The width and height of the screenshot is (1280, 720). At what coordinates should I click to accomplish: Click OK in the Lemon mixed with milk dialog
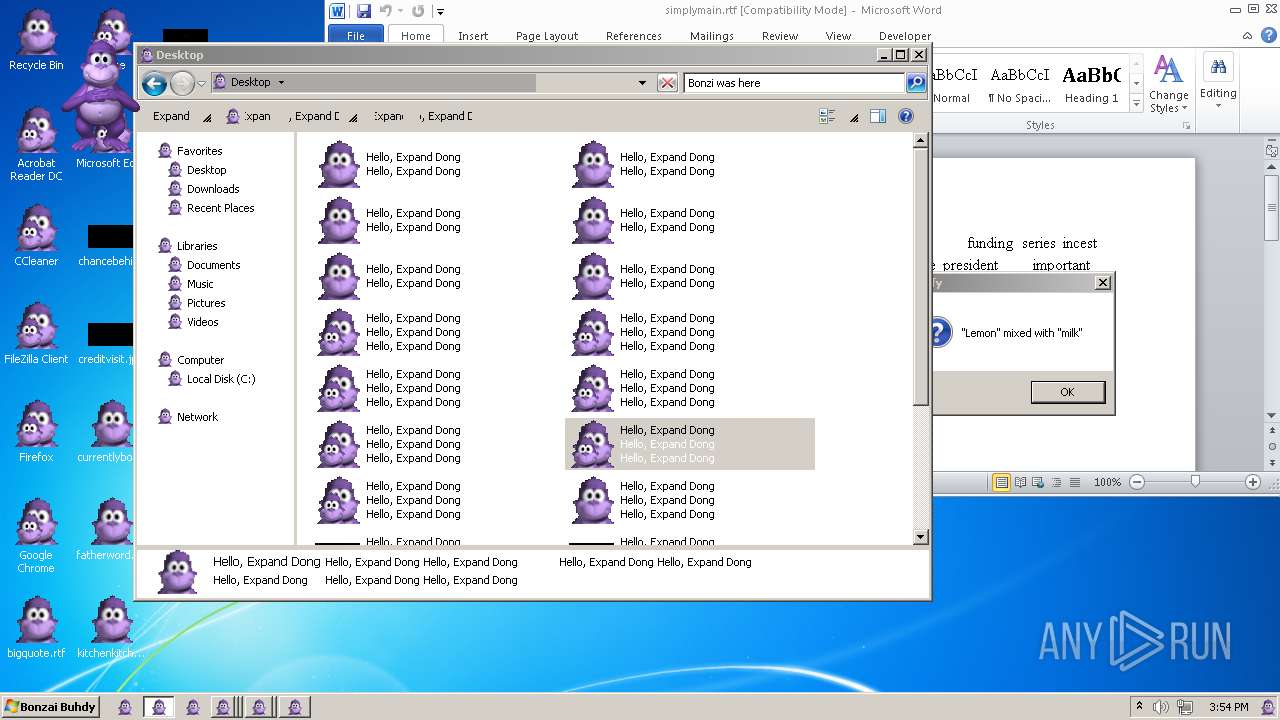click(x=1067, y=392)
